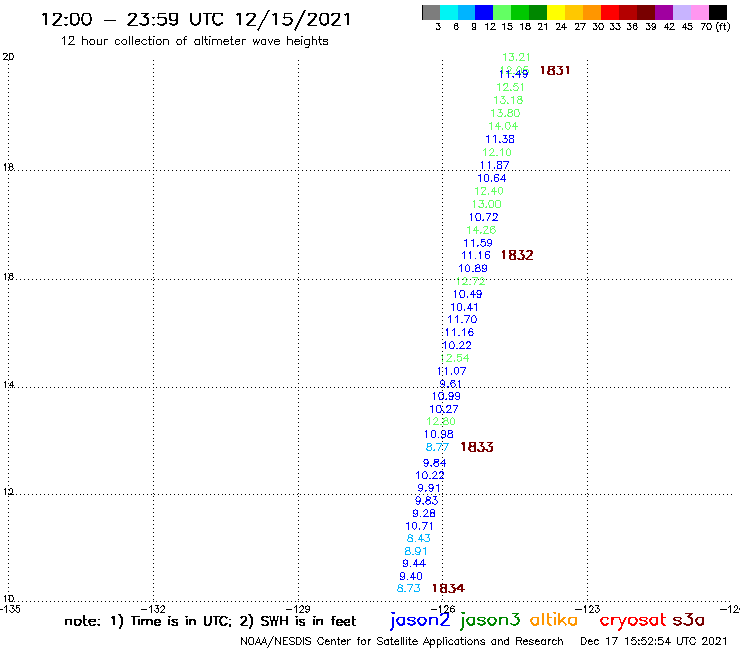Click the 14.26 wave height value
This screenshot has height=650, width=740.
click(x=481, y=230)
